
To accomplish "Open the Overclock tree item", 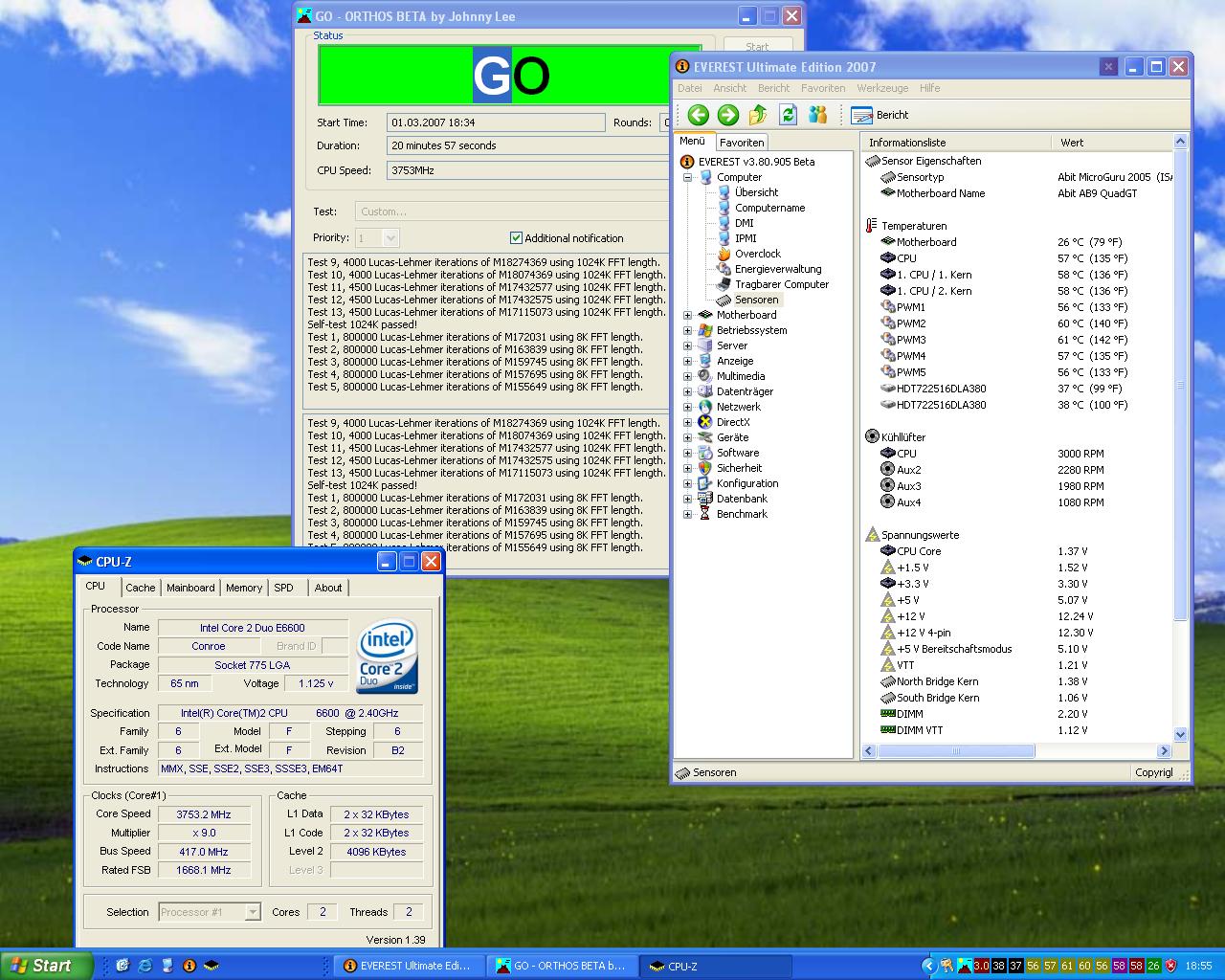I will coord(757,254).
